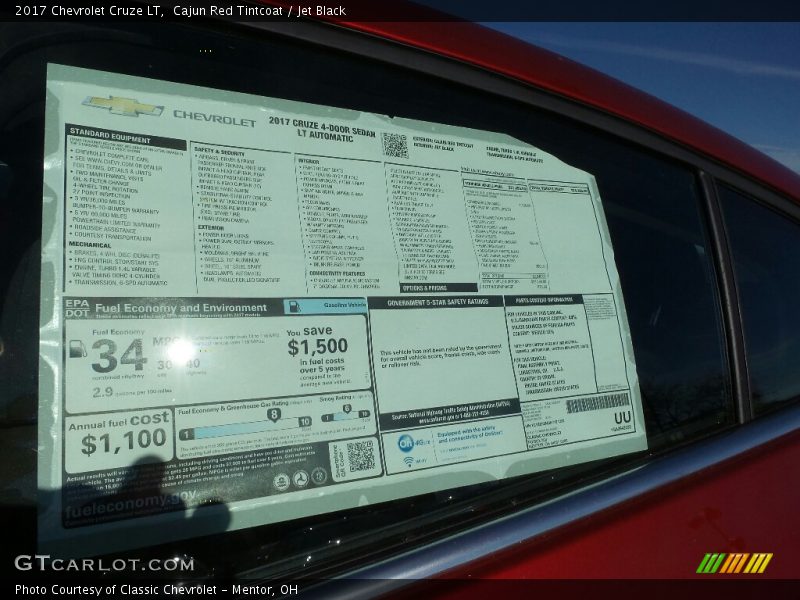Click 'Fuel Economy and Environment' title
This screenshot has width=800, height=600.
click(x=181, y=308)
